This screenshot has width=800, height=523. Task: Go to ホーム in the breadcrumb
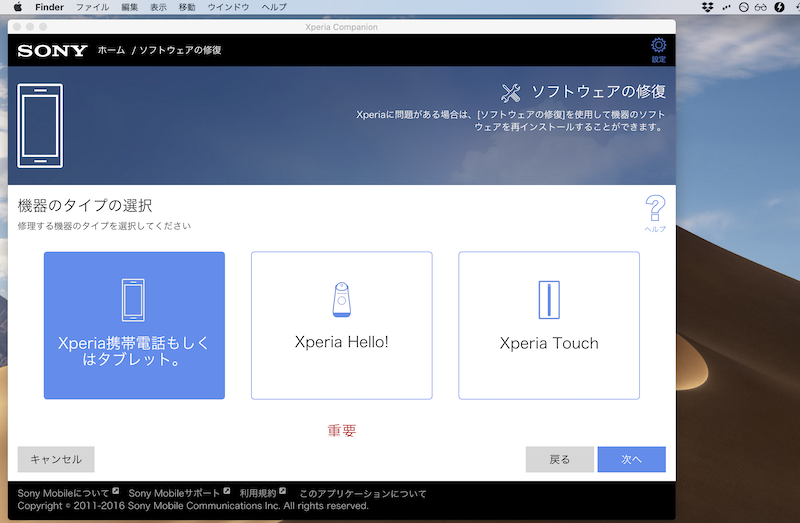(111, 50)
